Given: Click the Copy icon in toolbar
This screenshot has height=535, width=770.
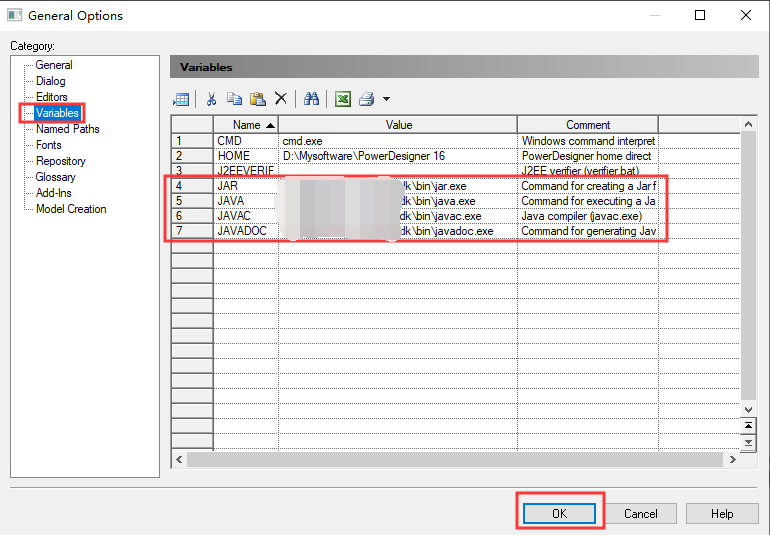Looking at the screenshot, I should tap(234, 99).
